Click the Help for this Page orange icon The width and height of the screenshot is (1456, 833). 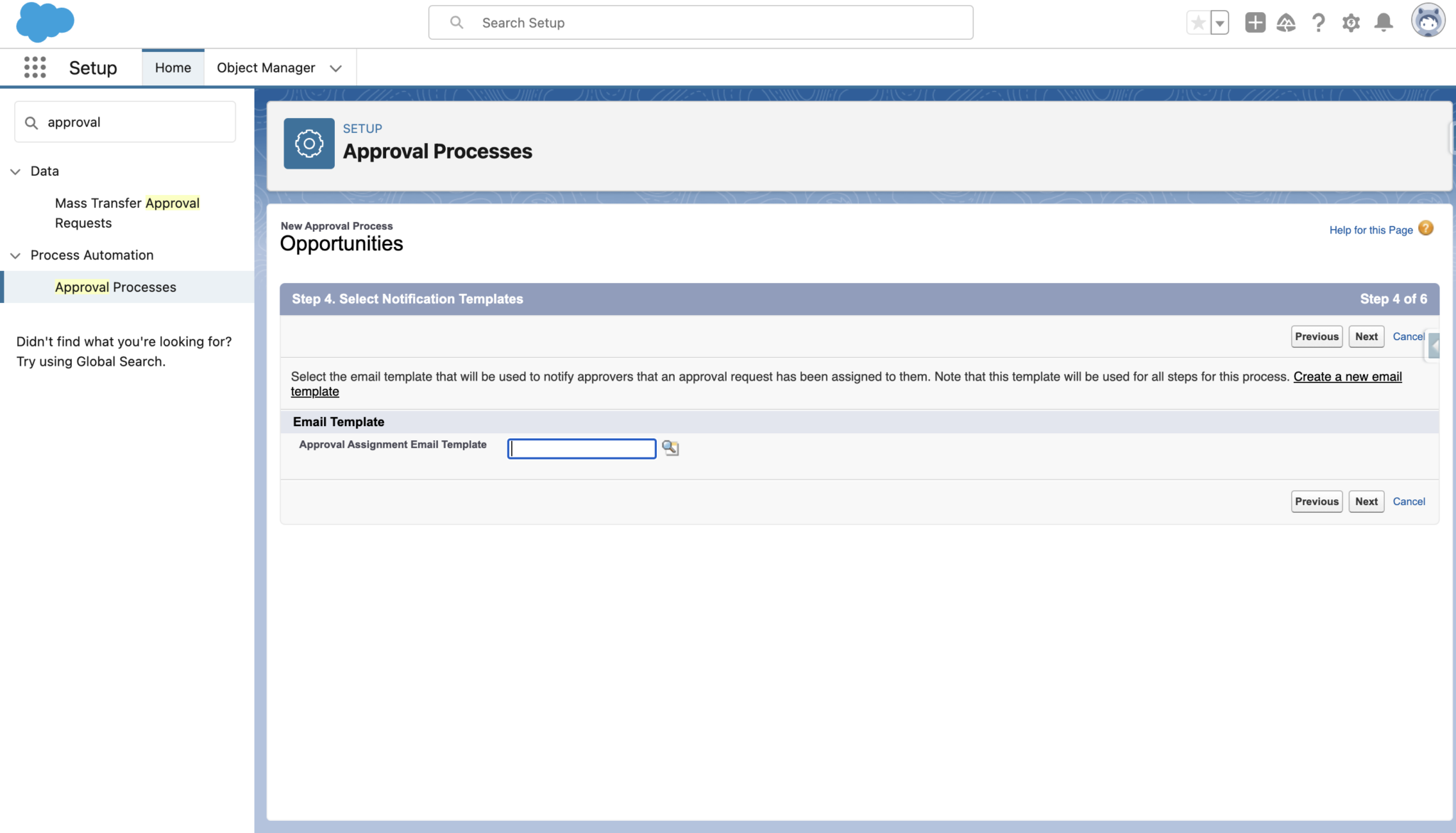(x=1425, y=228)
